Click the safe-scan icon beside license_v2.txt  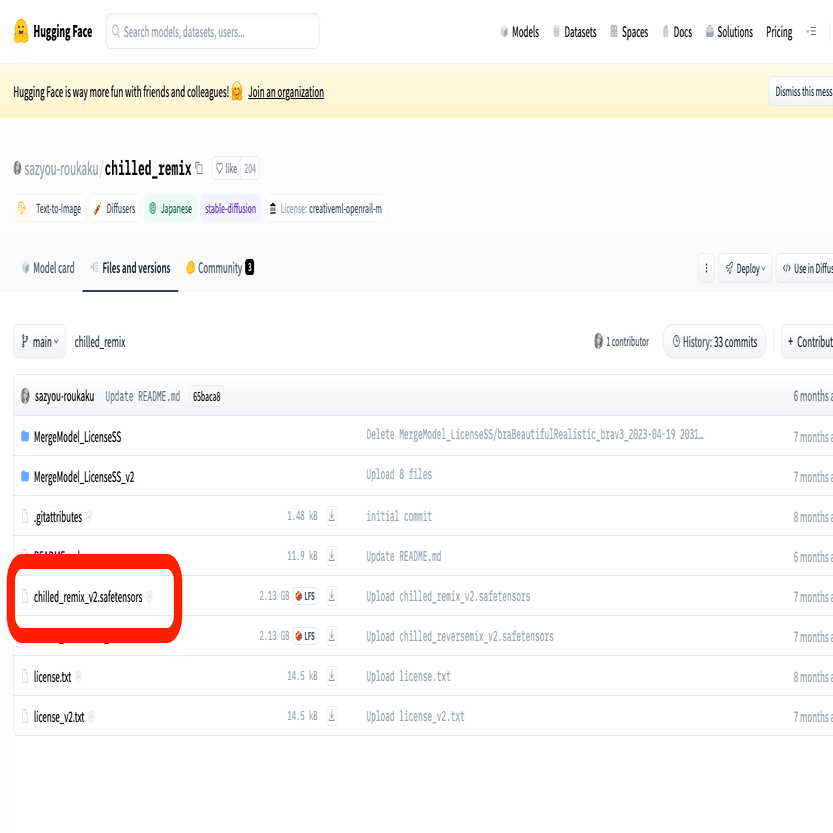(x=91, y=717)
